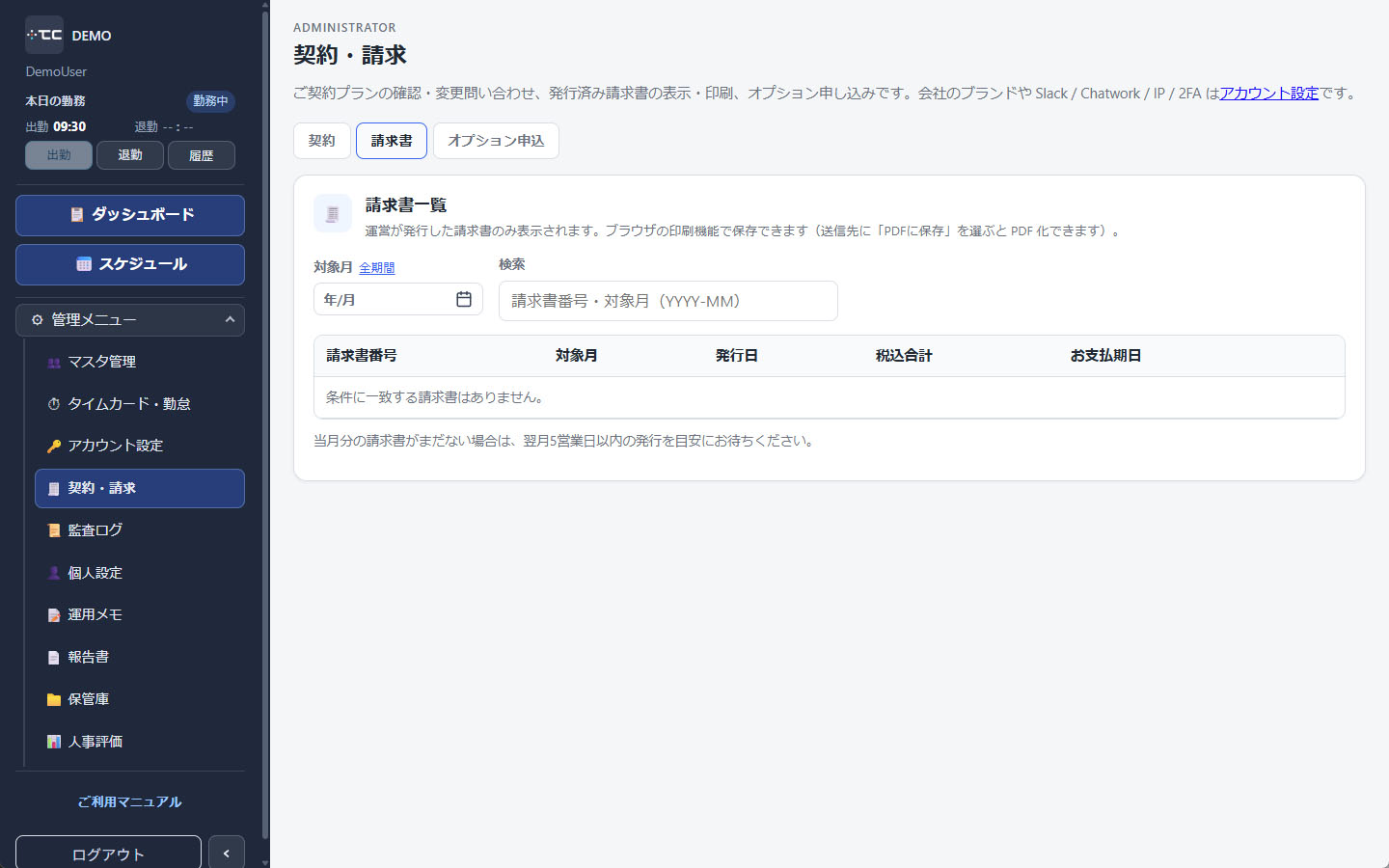Collapse the 管理メニュー section
The width and height of the screenshot is (1389, 868).
click(130, 320)
